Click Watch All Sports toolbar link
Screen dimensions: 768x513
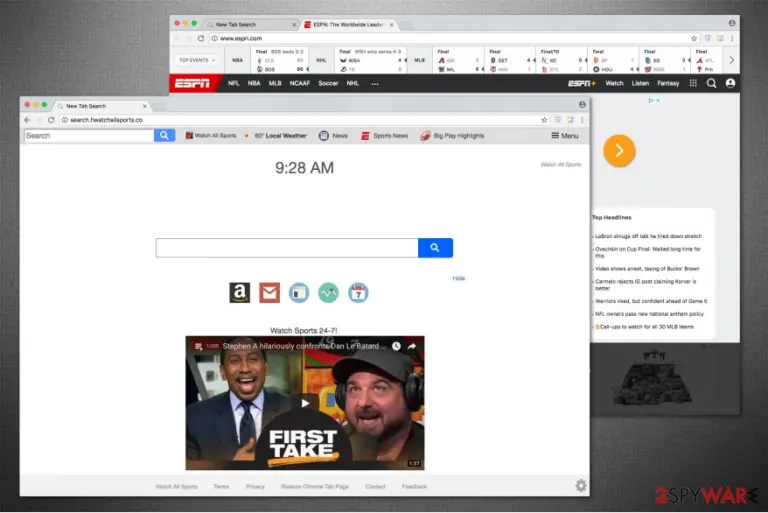click(x=211, y=136)
